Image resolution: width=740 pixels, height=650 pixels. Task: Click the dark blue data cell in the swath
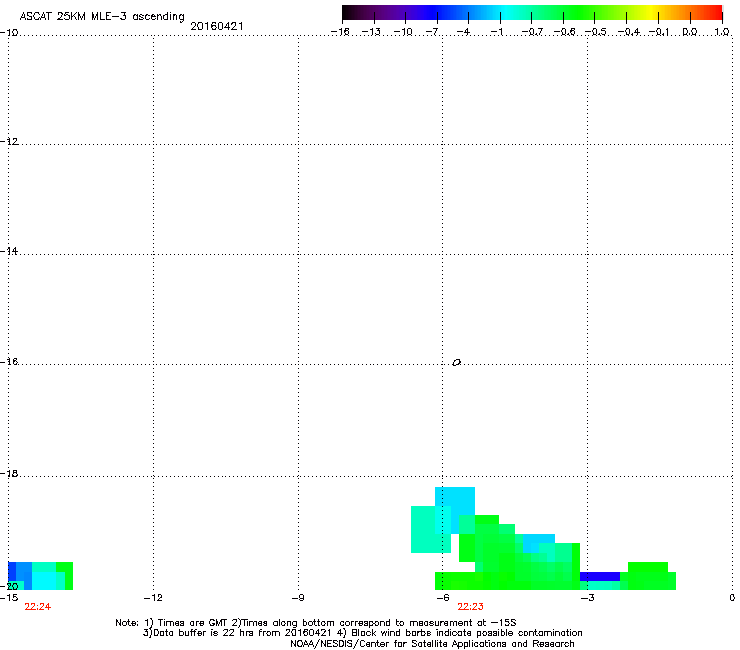(x=599, y=576)
